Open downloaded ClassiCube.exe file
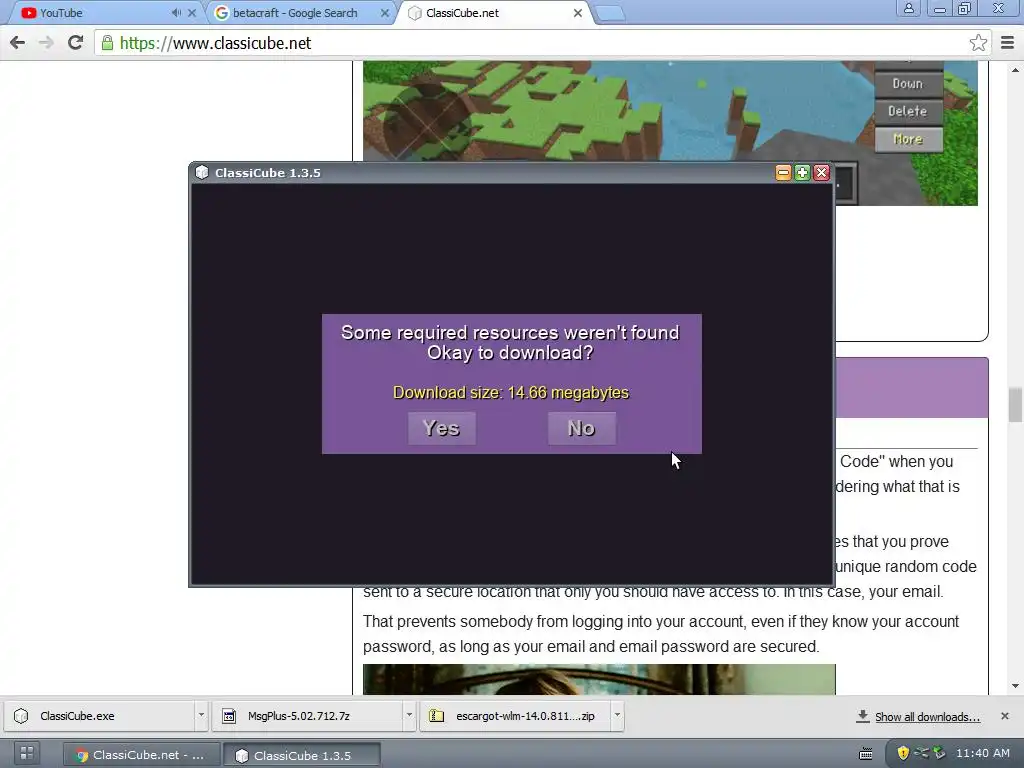The width and height of the screenshot is (1024, 768). (101, 716)
